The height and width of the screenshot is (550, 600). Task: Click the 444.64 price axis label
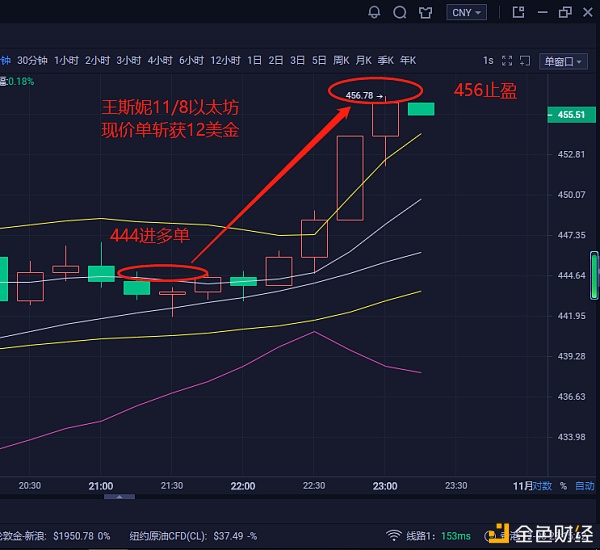click(571, 276)
